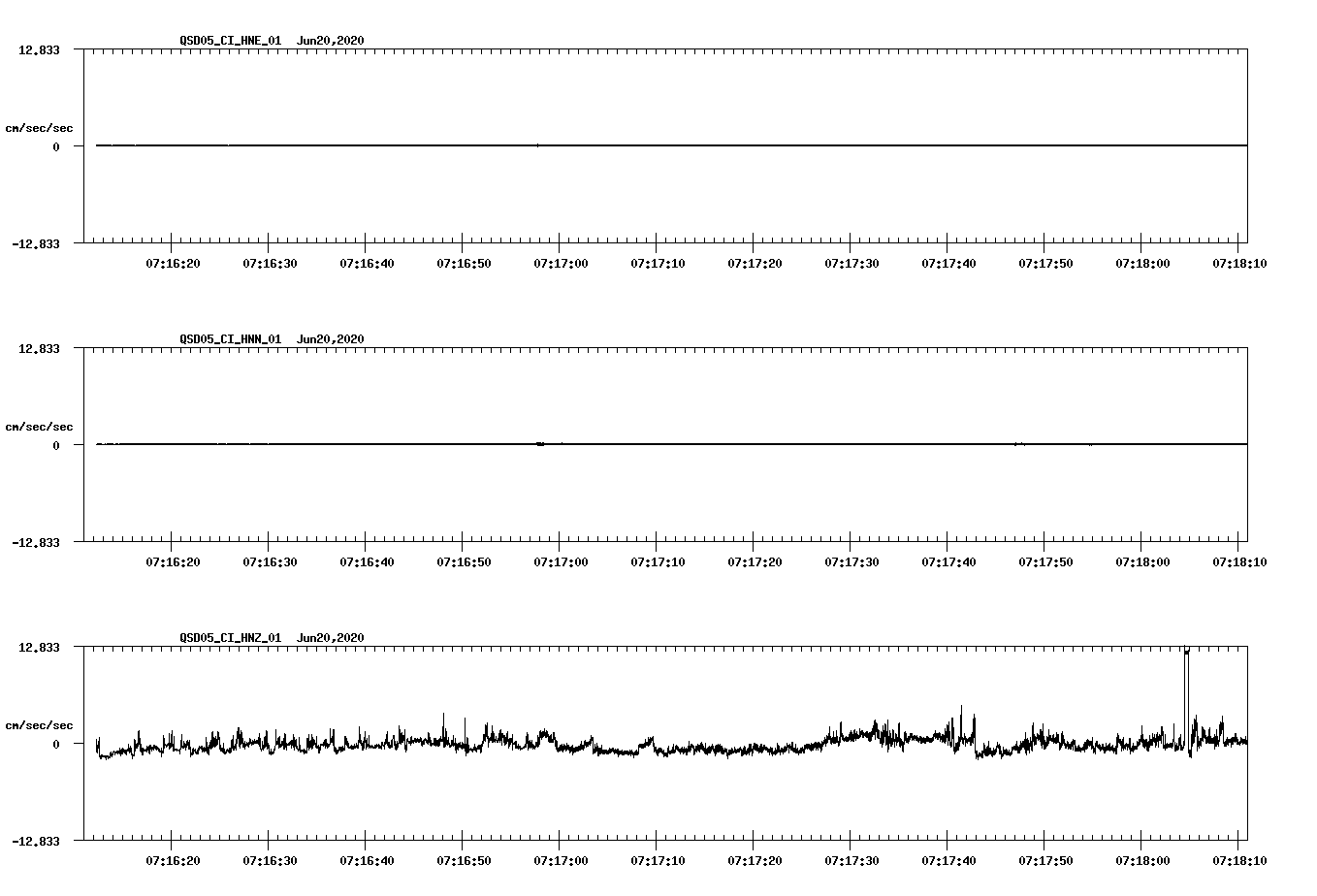Click 07:17:30 tick label under HNZ plot
Screen dimensions: 1317x896
click(852, 860)
